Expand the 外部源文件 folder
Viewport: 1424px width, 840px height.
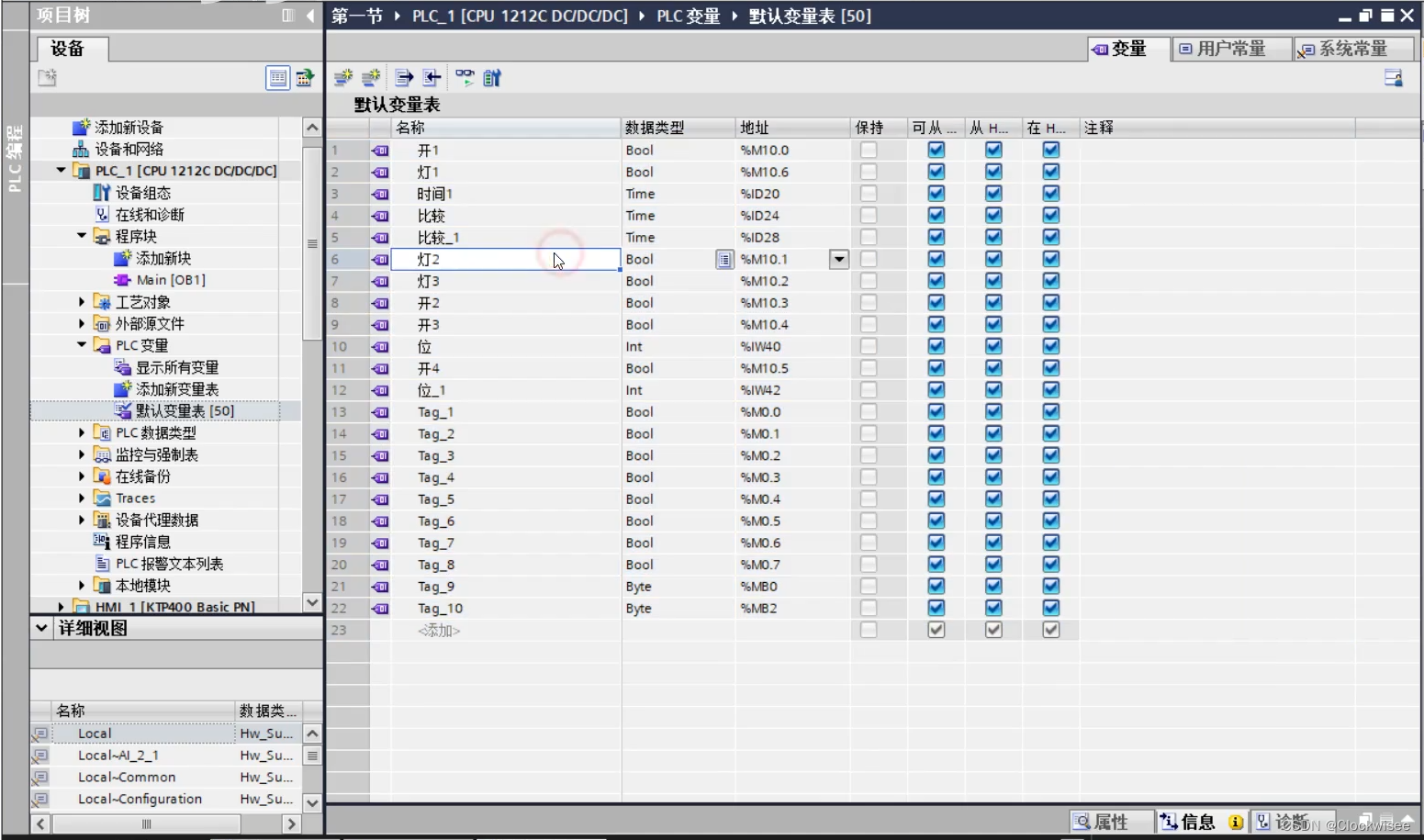click(81, 323)
